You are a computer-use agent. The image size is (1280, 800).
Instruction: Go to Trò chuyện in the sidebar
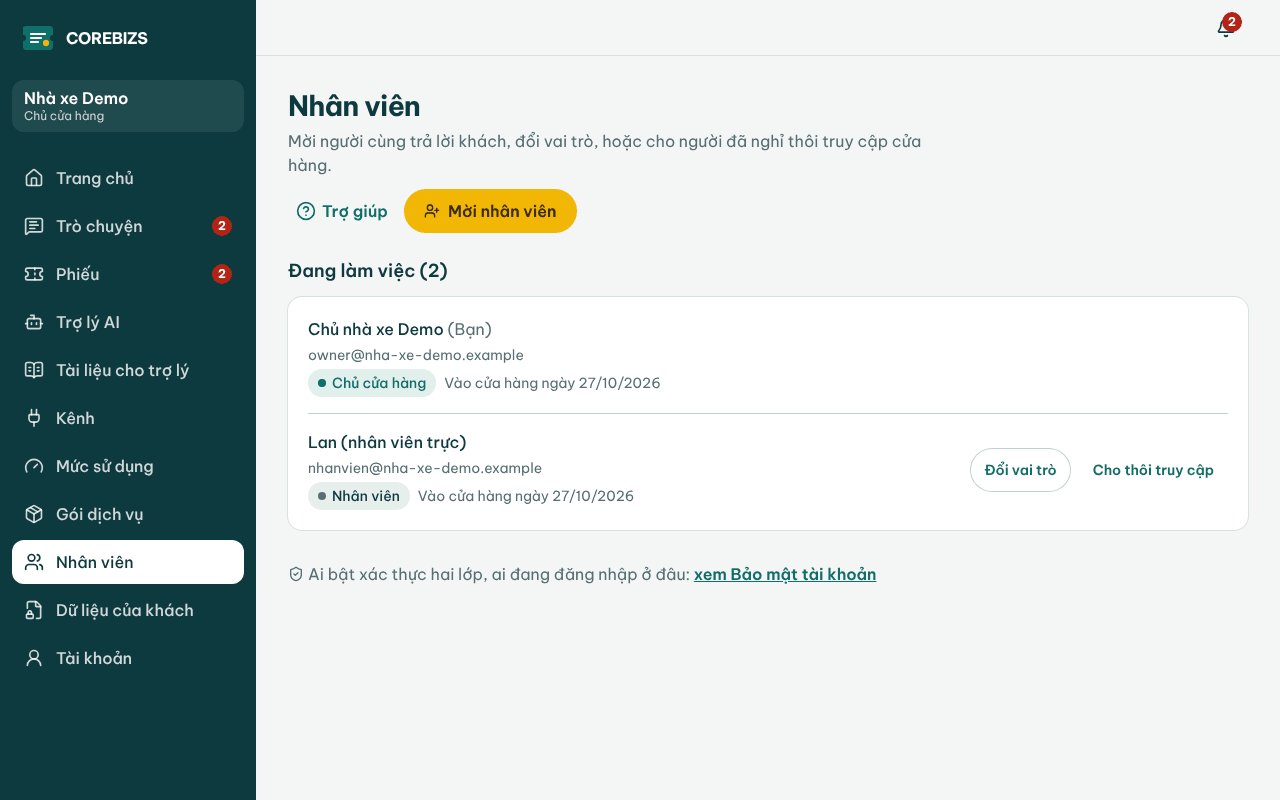click(128, 226)
